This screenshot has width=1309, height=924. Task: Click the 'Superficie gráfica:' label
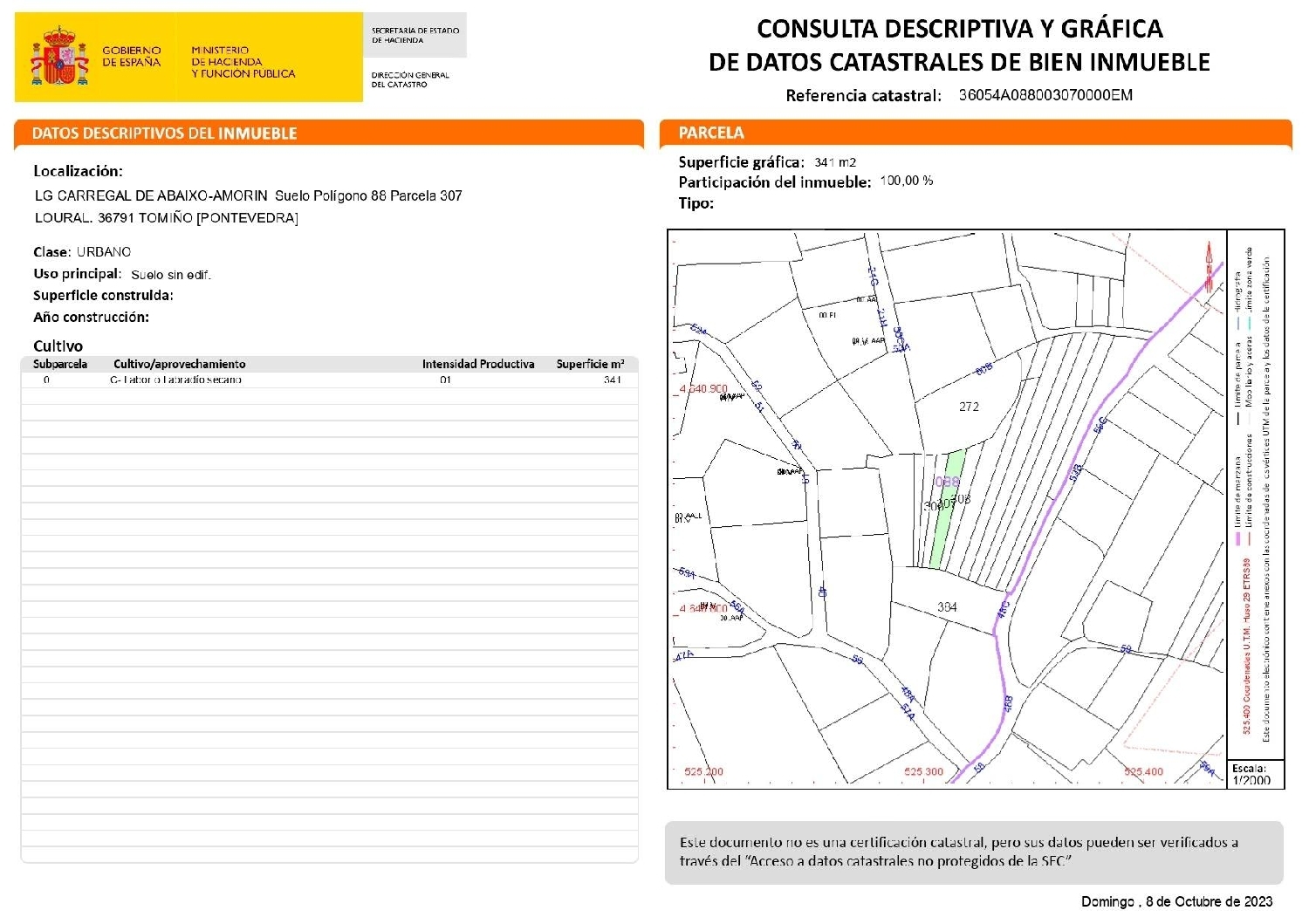742,162
